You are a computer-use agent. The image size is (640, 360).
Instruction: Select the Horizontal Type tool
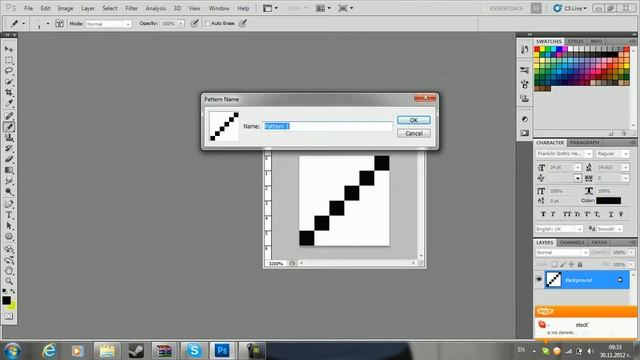pyautogui.click(x=9, y=215)
